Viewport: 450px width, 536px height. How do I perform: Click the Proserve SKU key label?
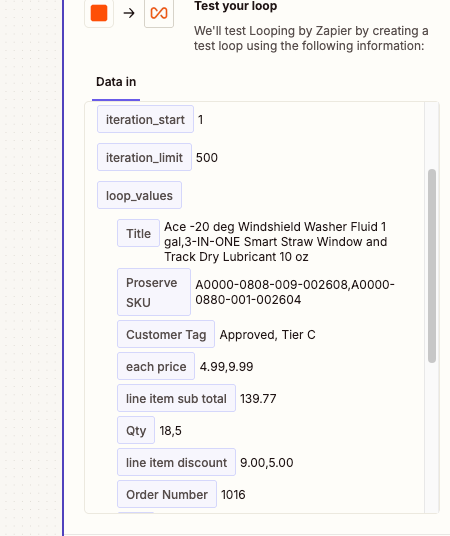[x=154, y=292]
